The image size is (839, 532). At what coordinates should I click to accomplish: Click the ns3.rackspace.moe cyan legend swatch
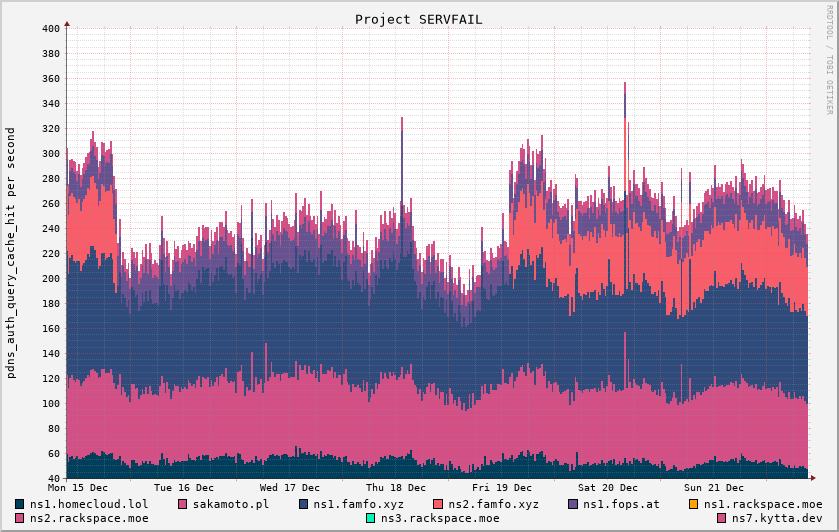click(371, 518)
